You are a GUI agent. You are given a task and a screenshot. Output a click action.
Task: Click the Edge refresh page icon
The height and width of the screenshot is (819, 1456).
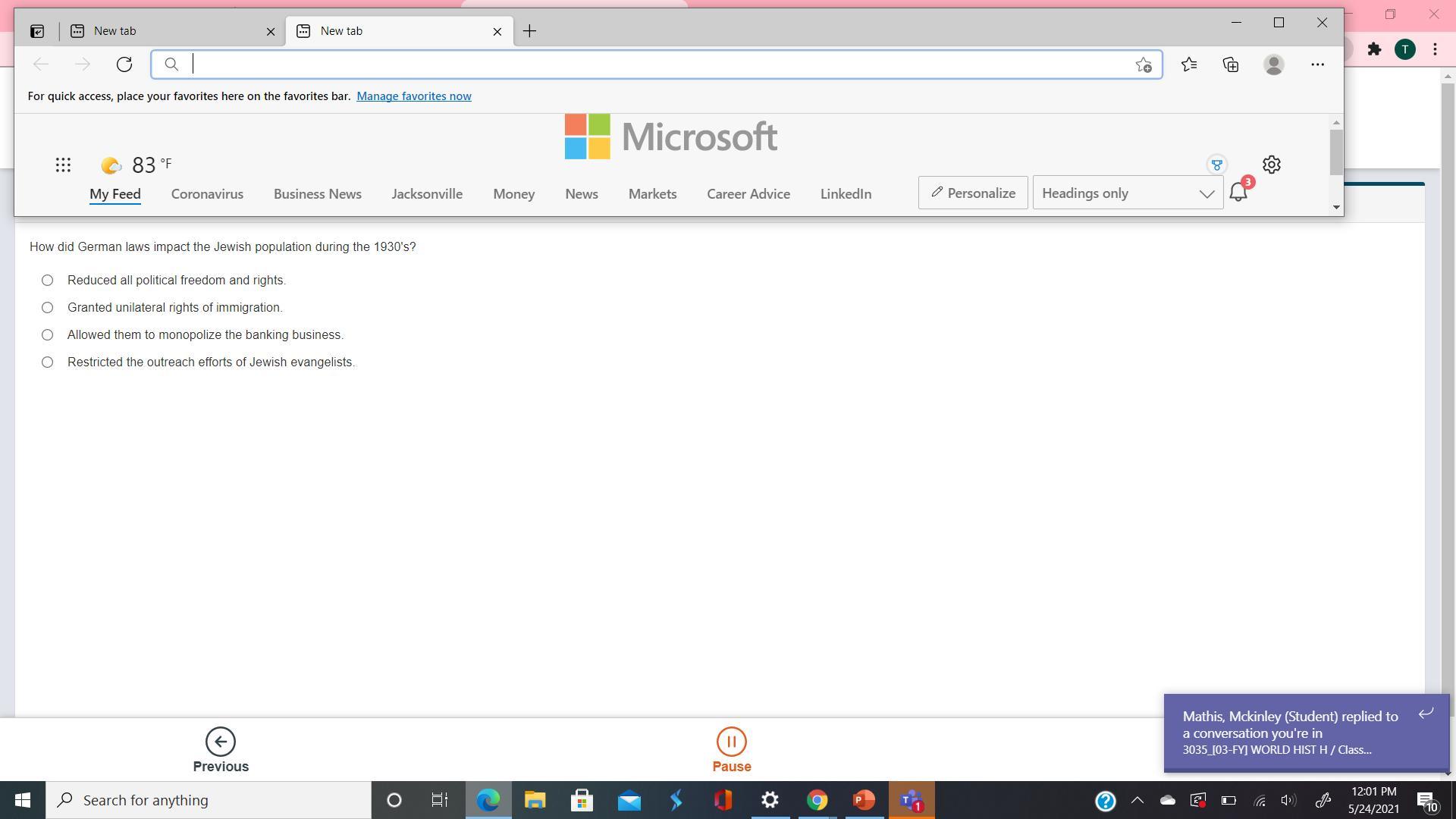[x=124, y=64]
